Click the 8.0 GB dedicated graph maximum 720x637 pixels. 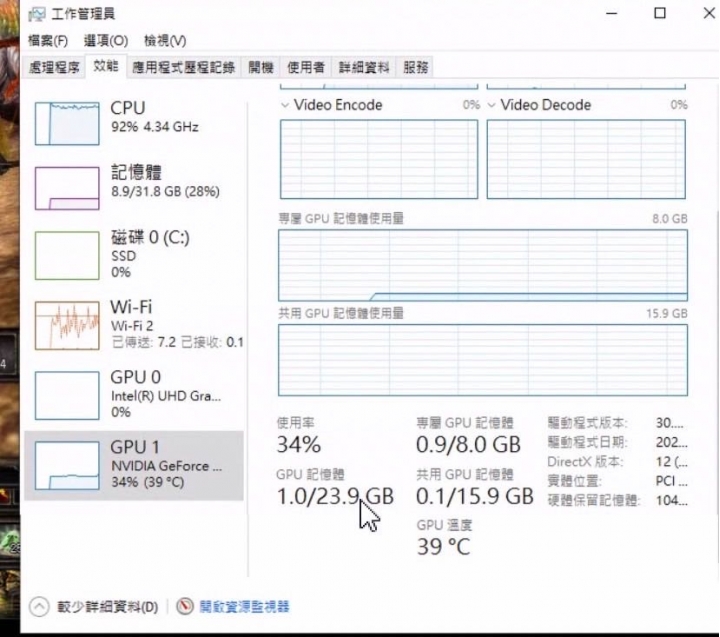pos(670,219)
